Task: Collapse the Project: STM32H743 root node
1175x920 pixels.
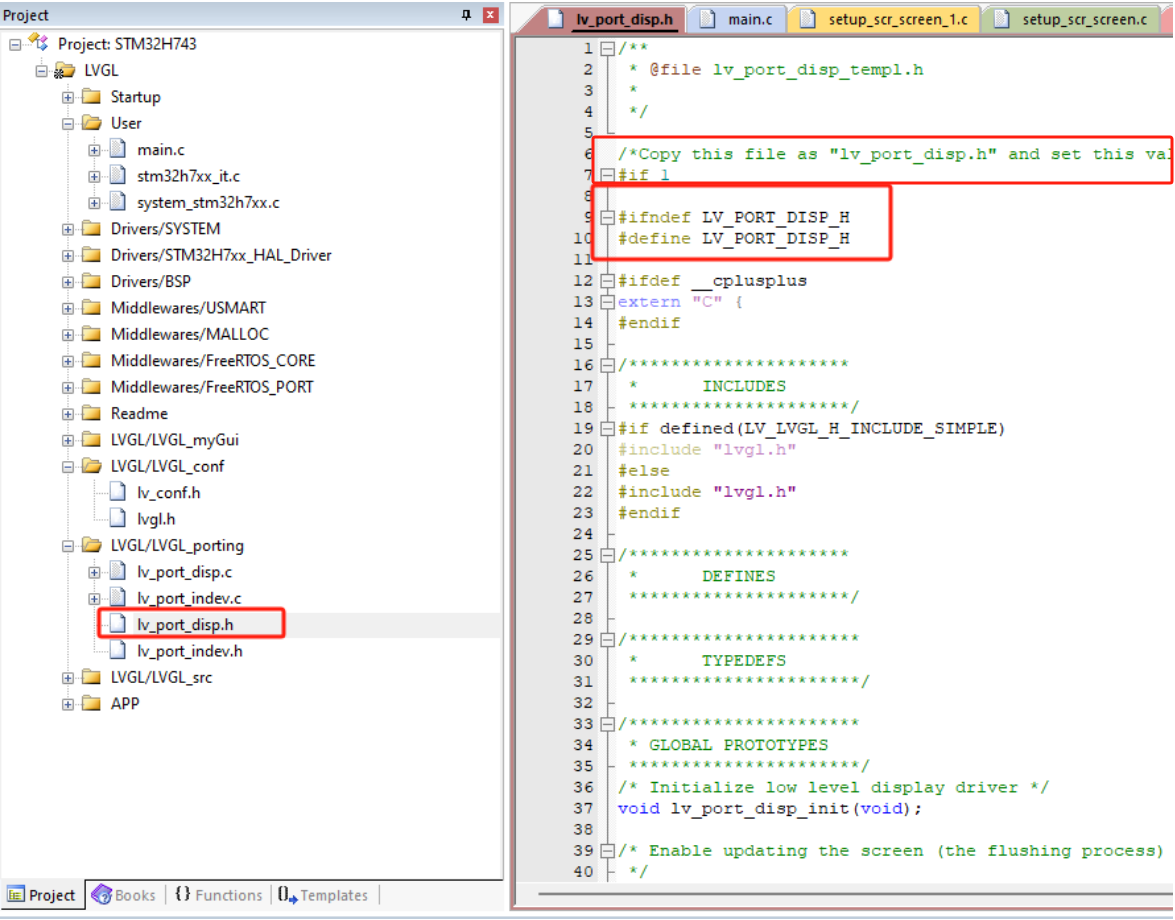Action: (x=15, y=44)
